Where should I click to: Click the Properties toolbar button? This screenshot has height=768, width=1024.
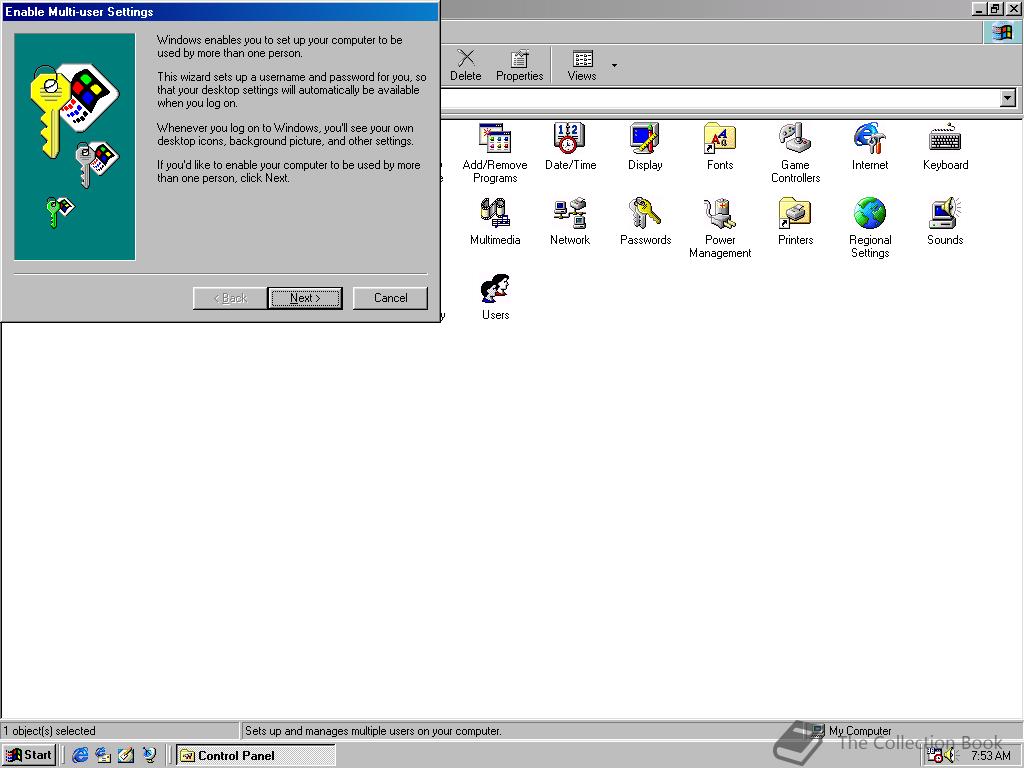pos(519,65)
